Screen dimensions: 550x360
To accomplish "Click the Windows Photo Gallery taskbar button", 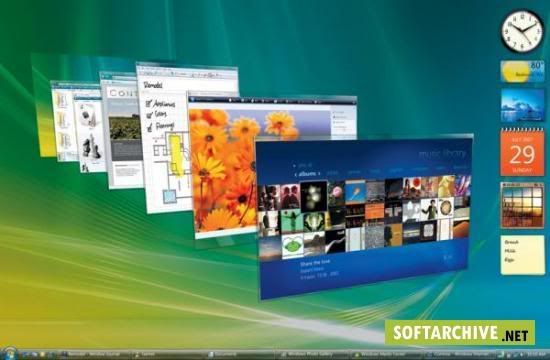I will [315, 354].
